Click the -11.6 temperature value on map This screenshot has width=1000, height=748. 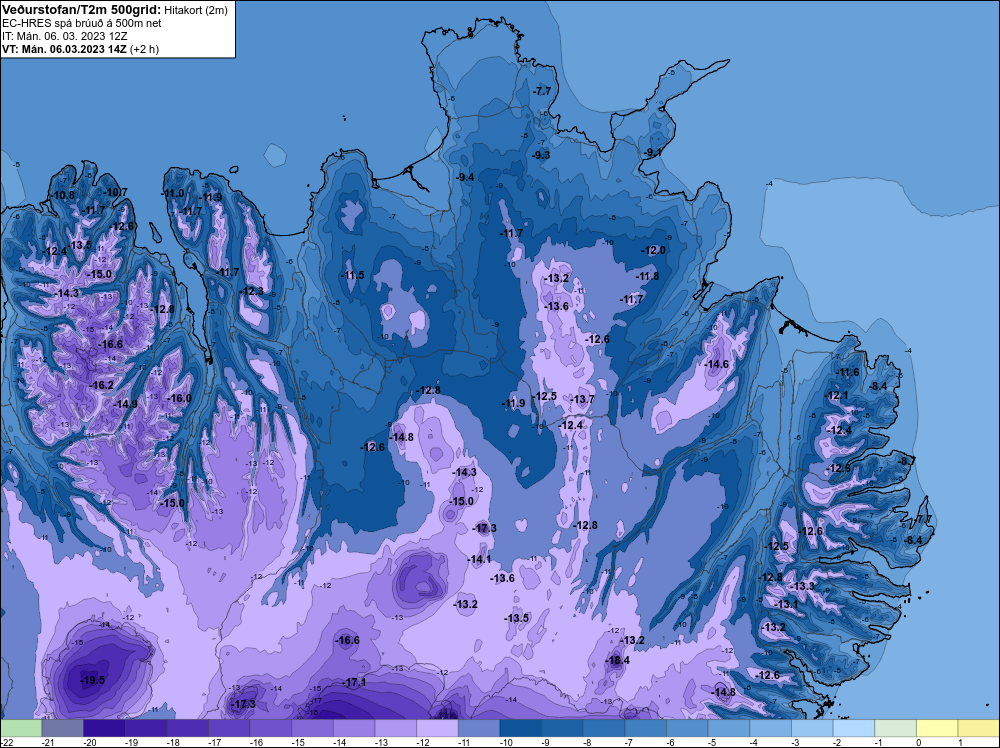pos(848,372)
